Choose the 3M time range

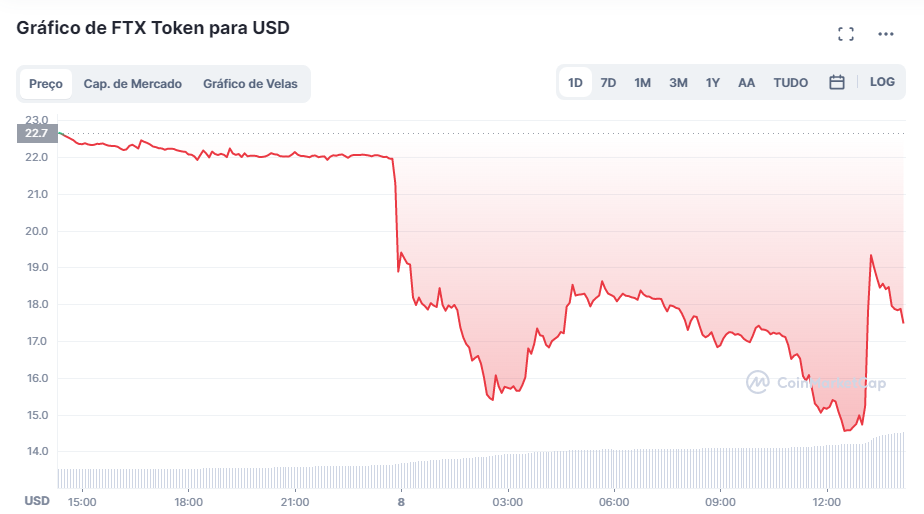(x=678, y=83)
